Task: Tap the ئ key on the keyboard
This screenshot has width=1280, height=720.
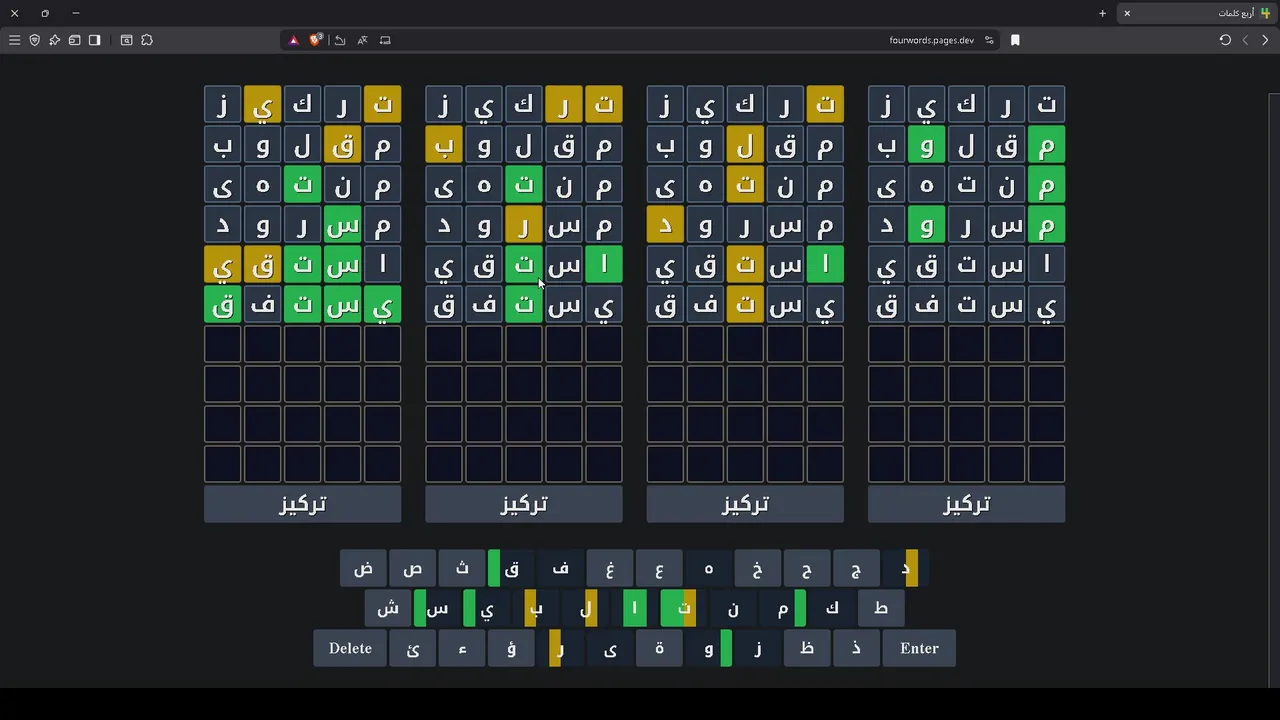Action: click(x=413, y=648)
